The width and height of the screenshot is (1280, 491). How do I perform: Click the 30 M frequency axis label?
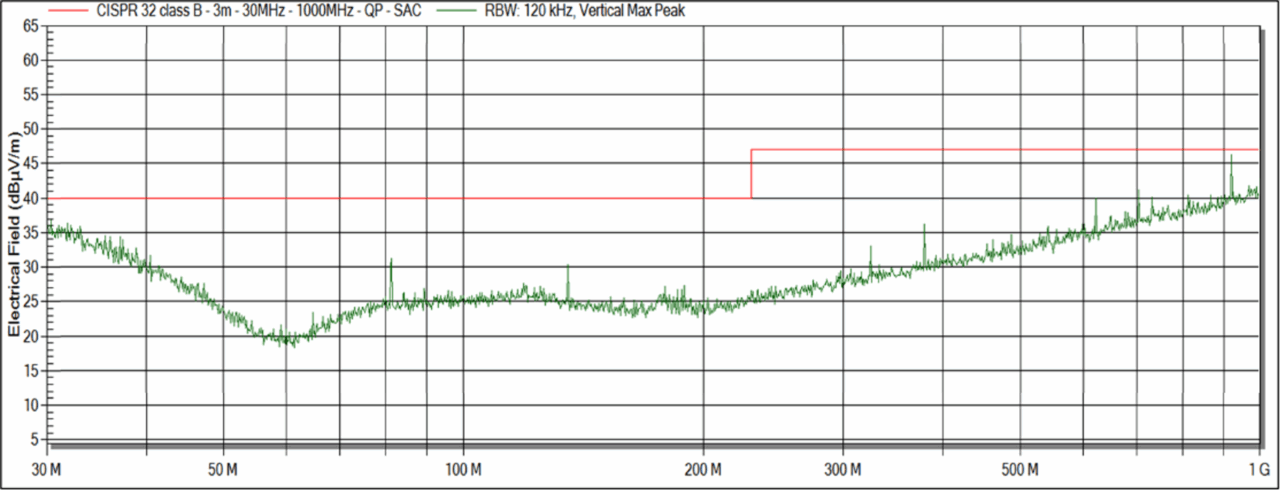47,469
